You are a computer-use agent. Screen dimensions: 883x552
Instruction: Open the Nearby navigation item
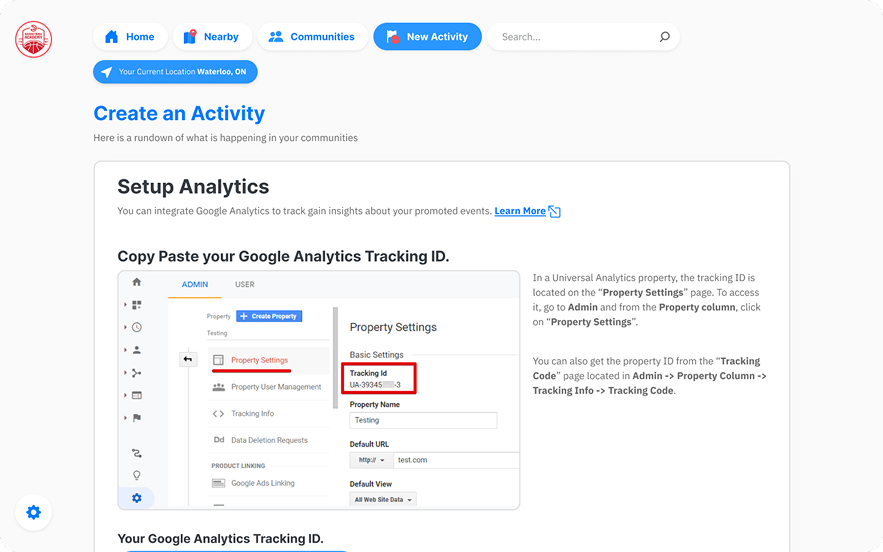[x=211, y=37]
